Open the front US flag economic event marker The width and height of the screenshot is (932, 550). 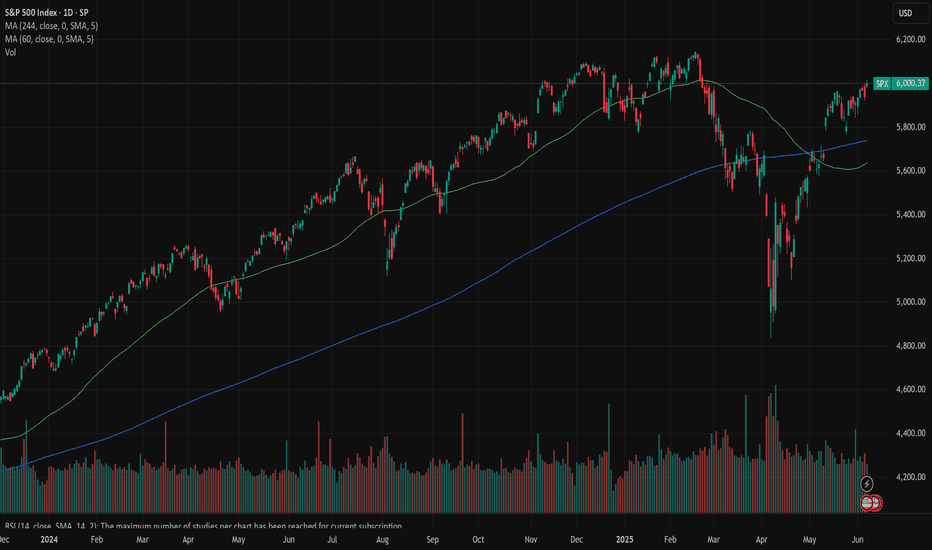coord(867,503)
